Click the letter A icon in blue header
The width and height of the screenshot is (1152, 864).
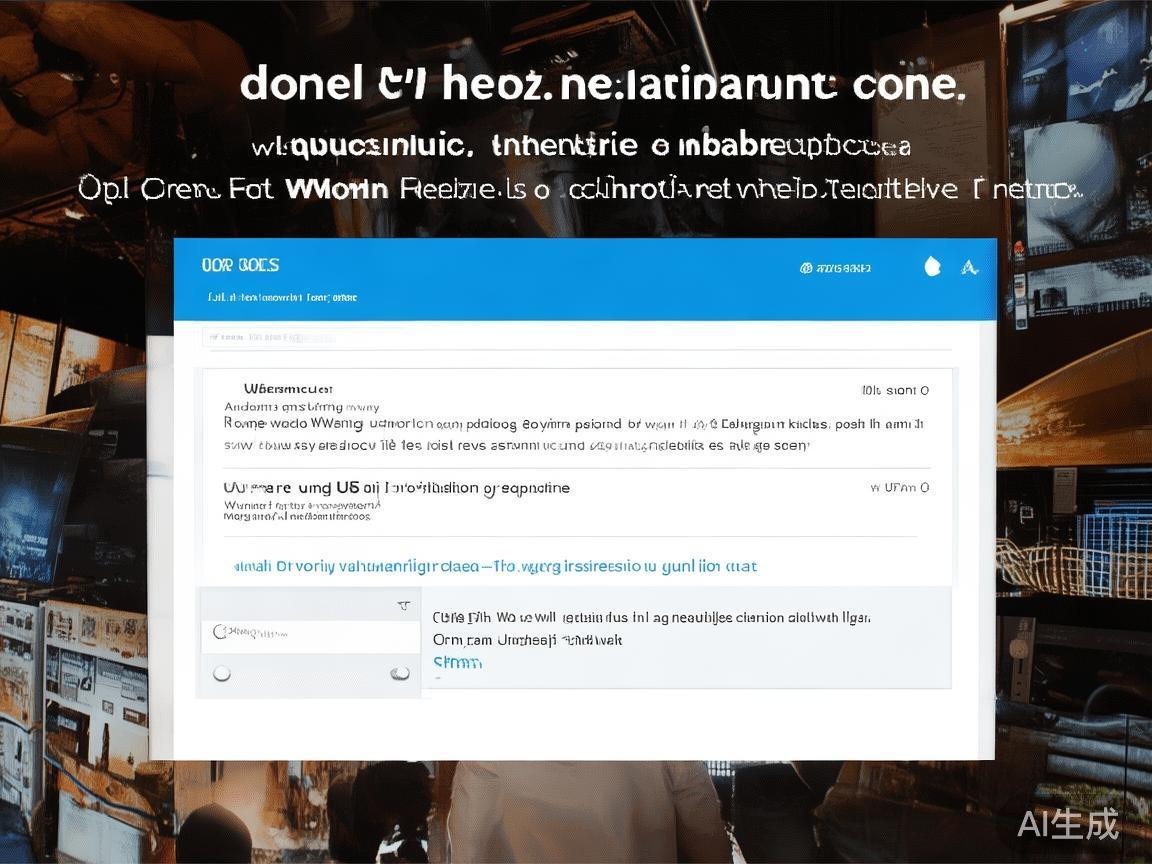point(970,267)
